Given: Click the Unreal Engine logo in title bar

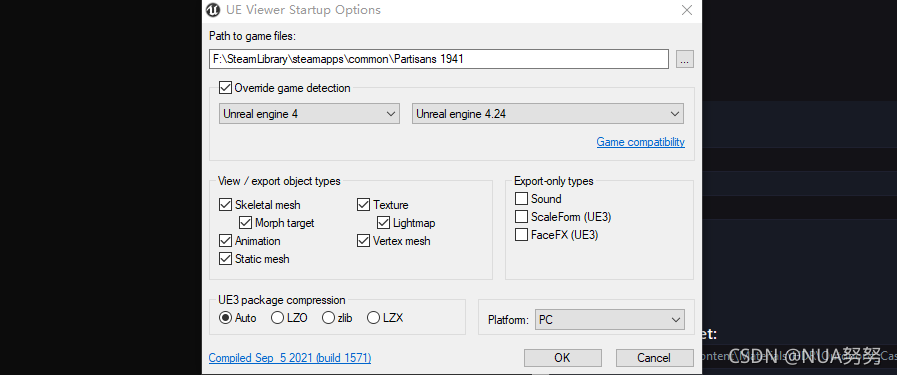Looking at the screenshot, I should (x=213, y=10).
